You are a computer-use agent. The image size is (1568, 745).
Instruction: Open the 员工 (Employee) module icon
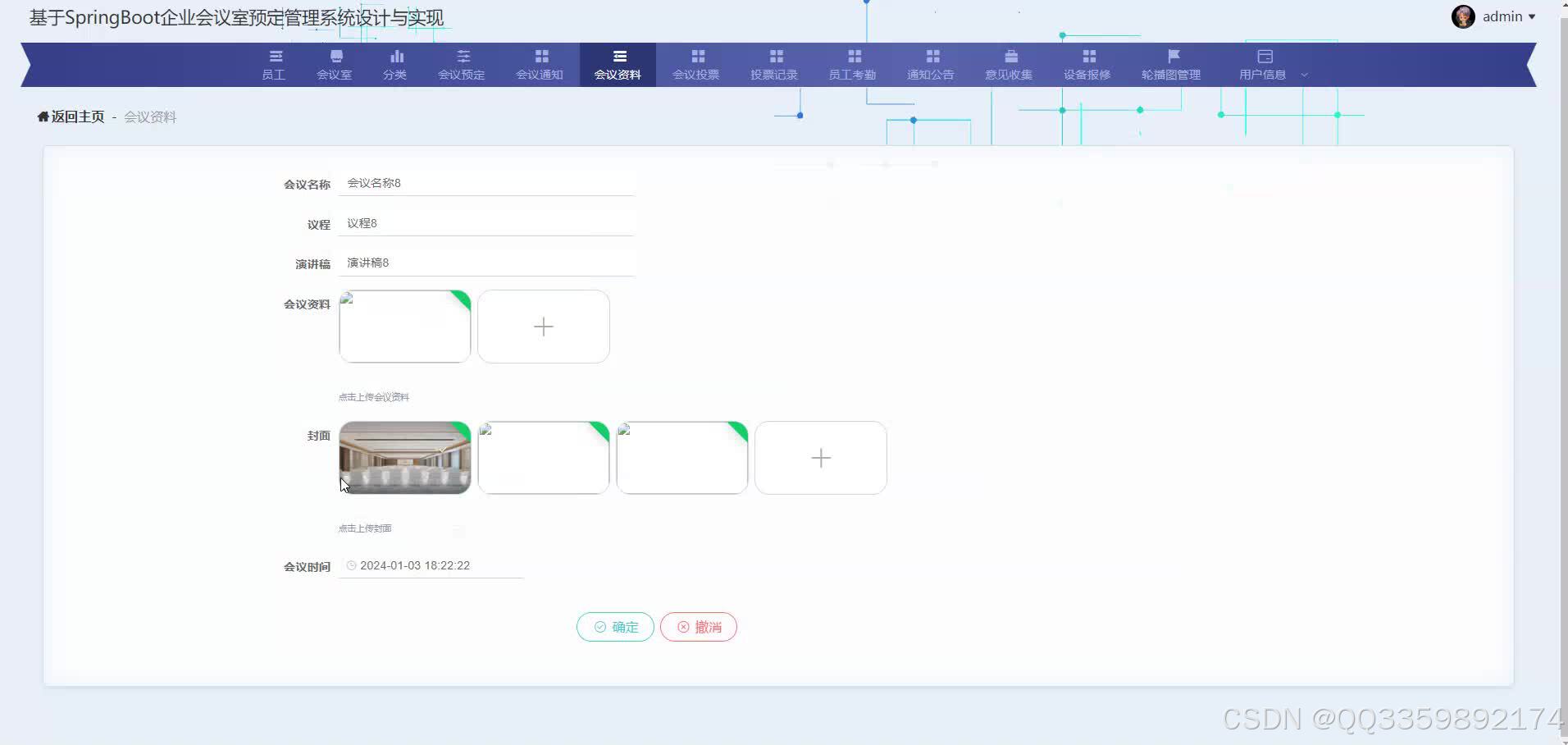pyautogui.click(x=274, y=56)
